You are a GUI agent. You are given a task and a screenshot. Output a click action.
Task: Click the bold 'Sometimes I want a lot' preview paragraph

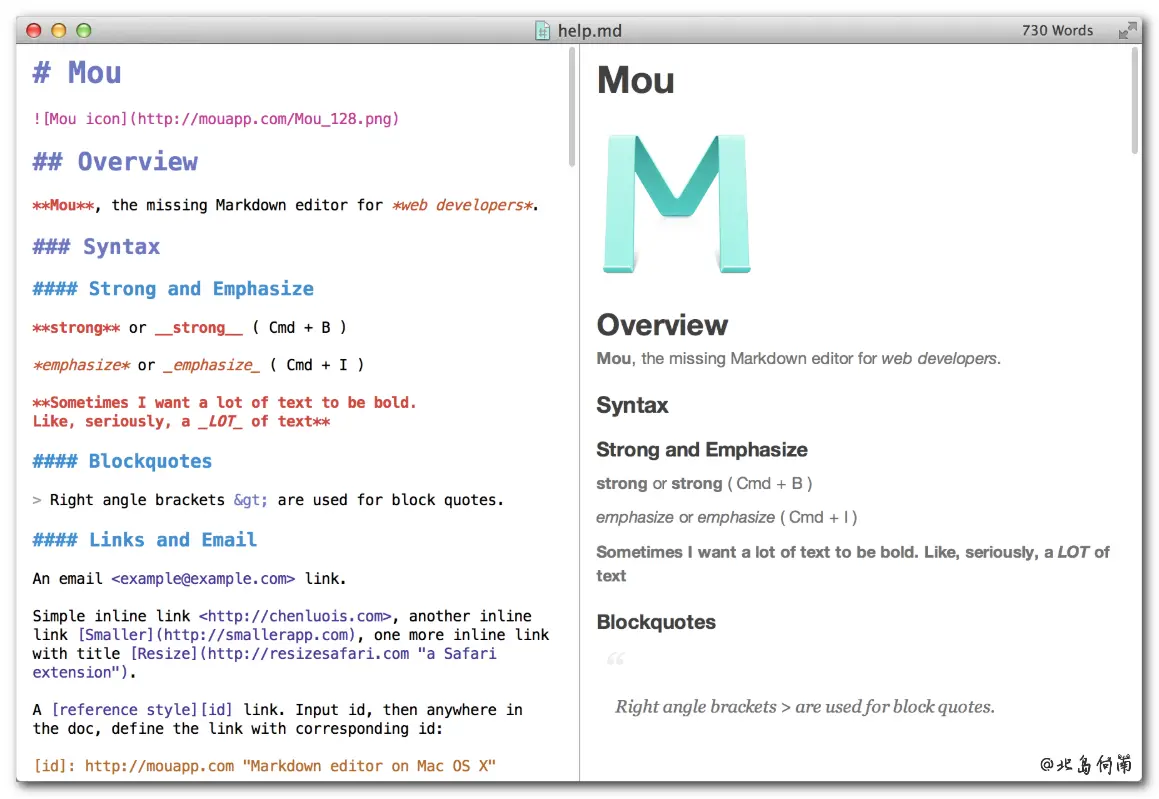point(853,564)
